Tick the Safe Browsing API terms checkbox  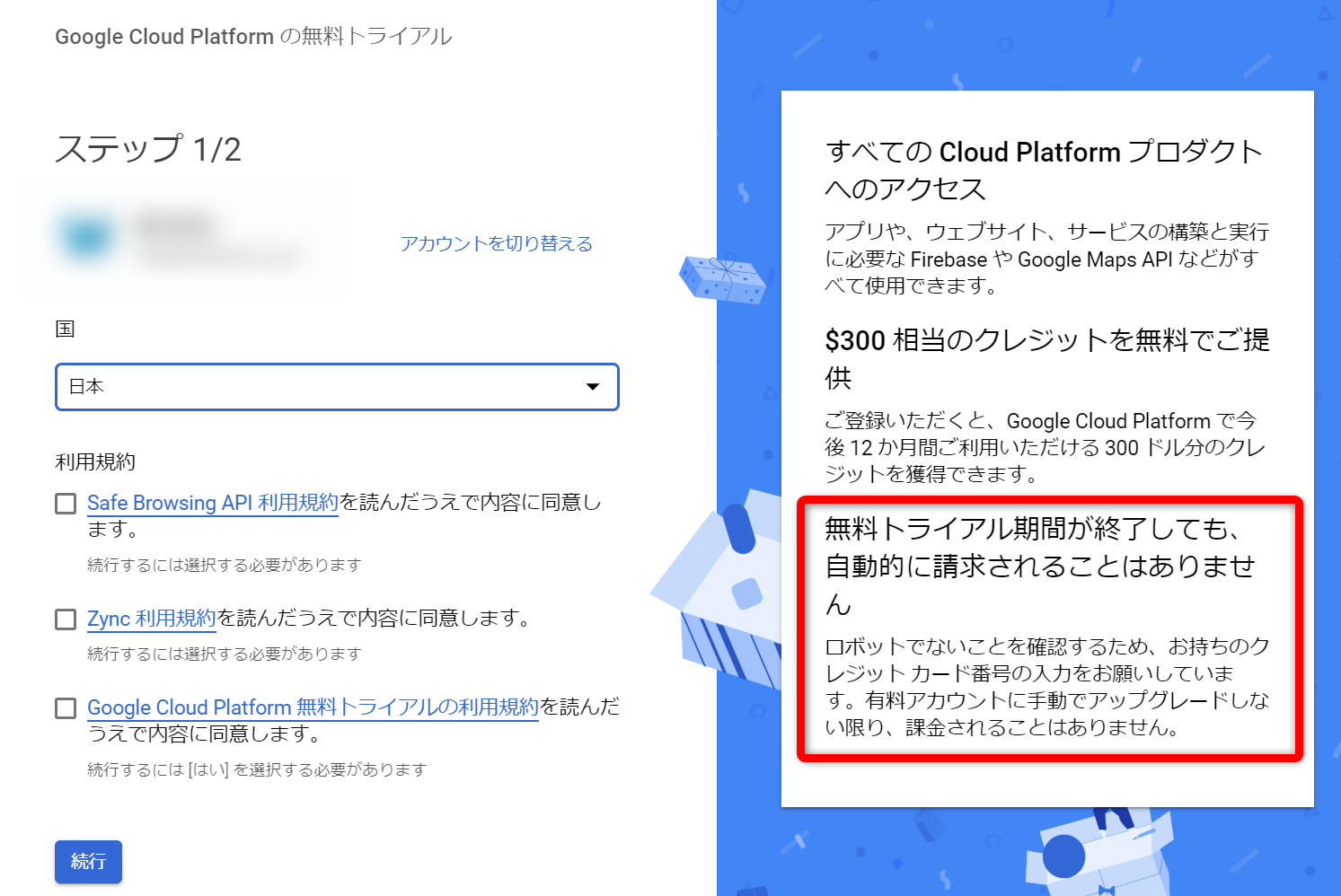click(x=66, y=504)
